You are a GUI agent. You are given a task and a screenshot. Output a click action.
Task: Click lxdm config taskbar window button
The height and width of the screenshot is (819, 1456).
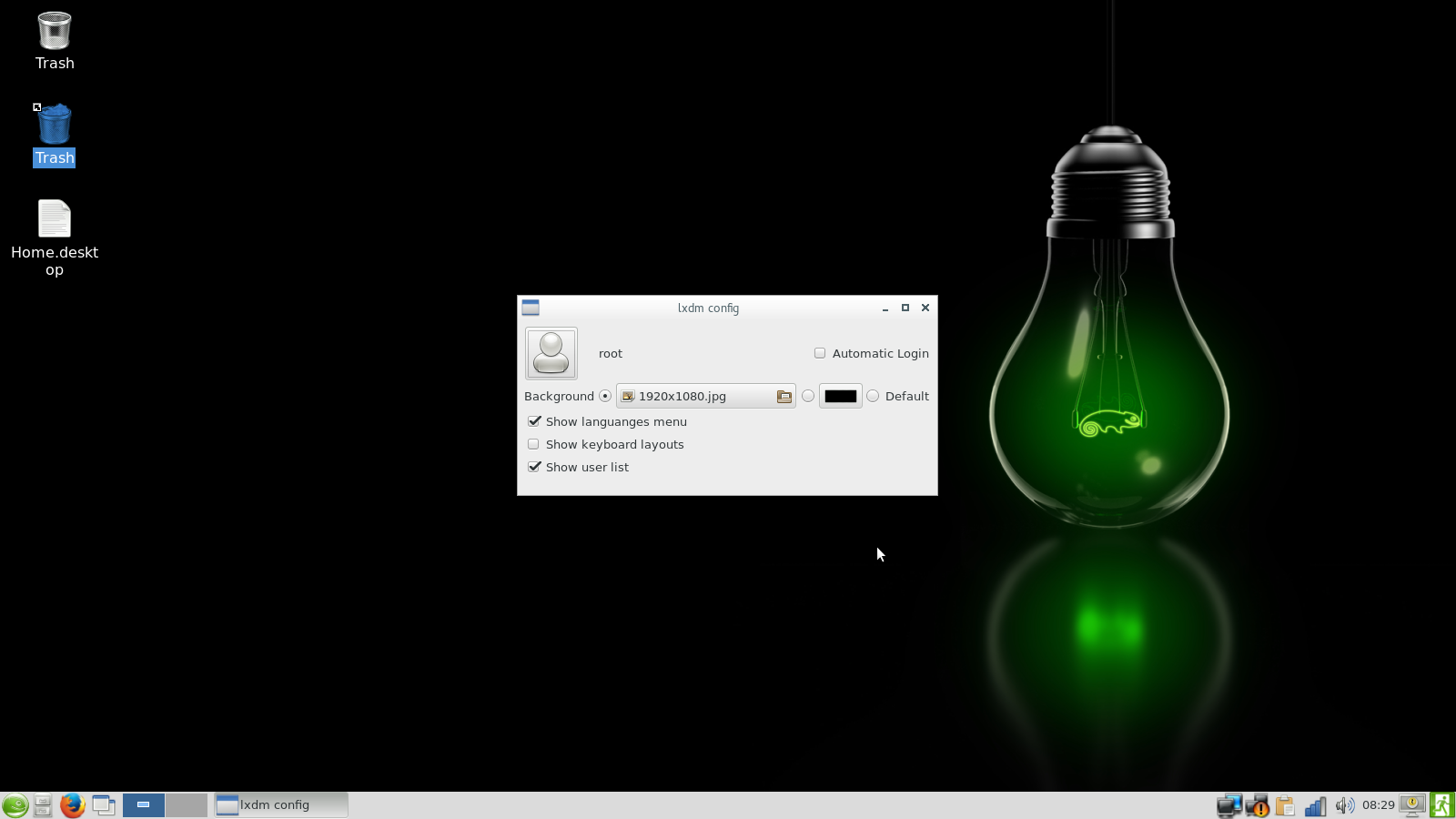pyautogui.click(x=281, y=805)
